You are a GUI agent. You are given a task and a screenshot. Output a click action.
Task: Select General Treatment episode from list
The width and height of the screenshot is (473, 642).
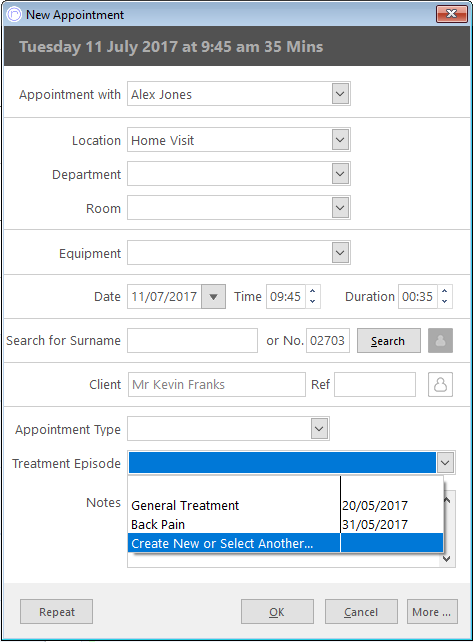coord(285,505)
